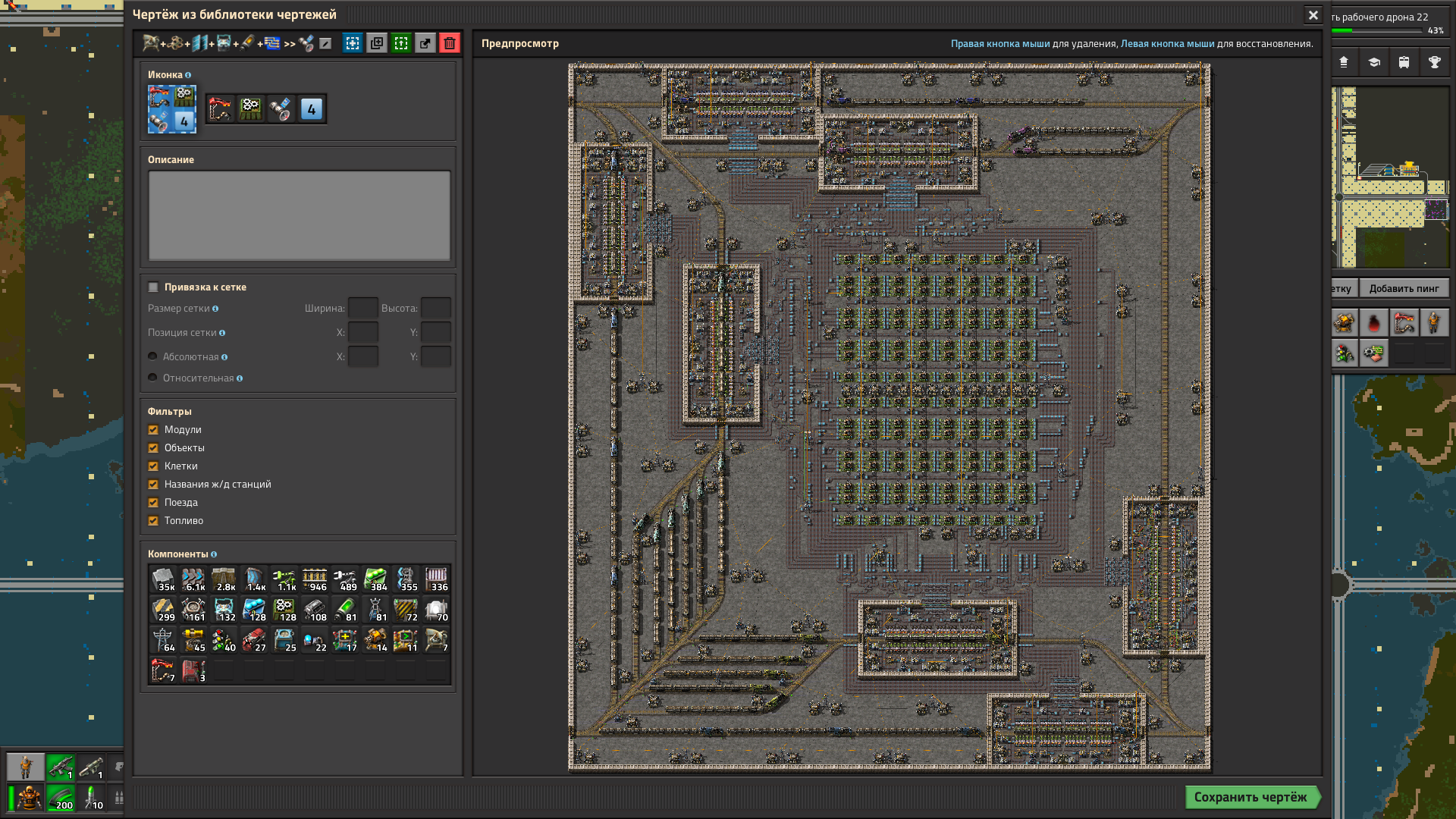The height and width of the screenshot is (819, 1456).
Task: Open the tips and tricks graduation cap icon
Action: point(1374,62)
